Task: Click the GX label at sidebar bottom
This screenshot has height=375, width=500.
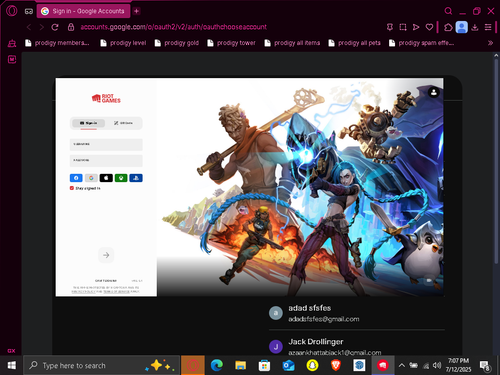Action: pos(11,351)
